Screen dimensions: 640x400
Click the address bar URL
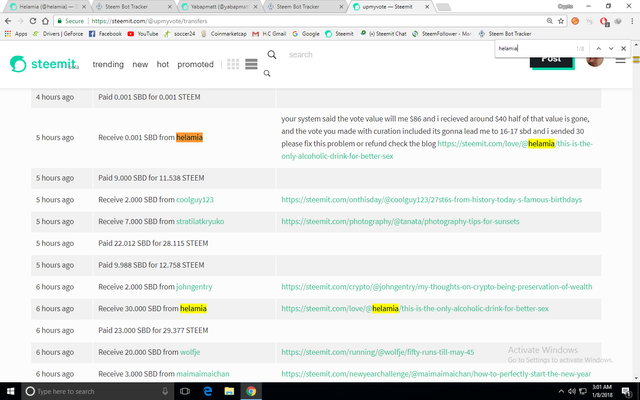tap(149, 21)
